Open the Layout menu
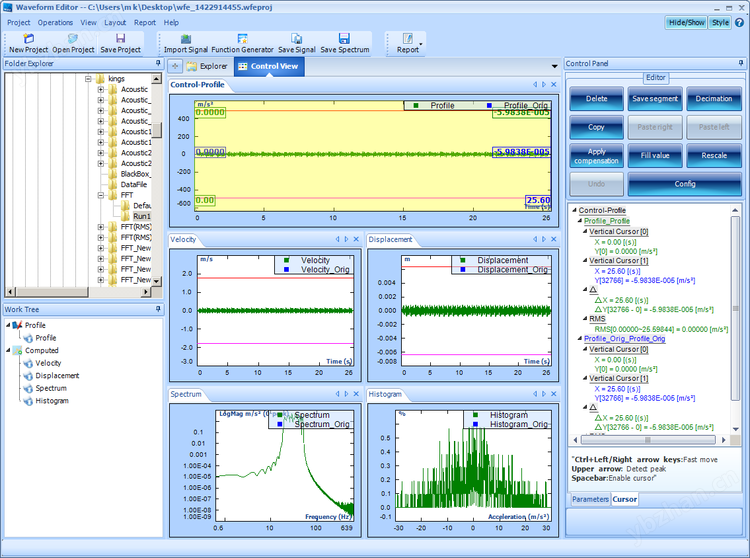Image resolution: width=750 pixels, height=558 pixels. pyautogui.click(x=115, y=22)
